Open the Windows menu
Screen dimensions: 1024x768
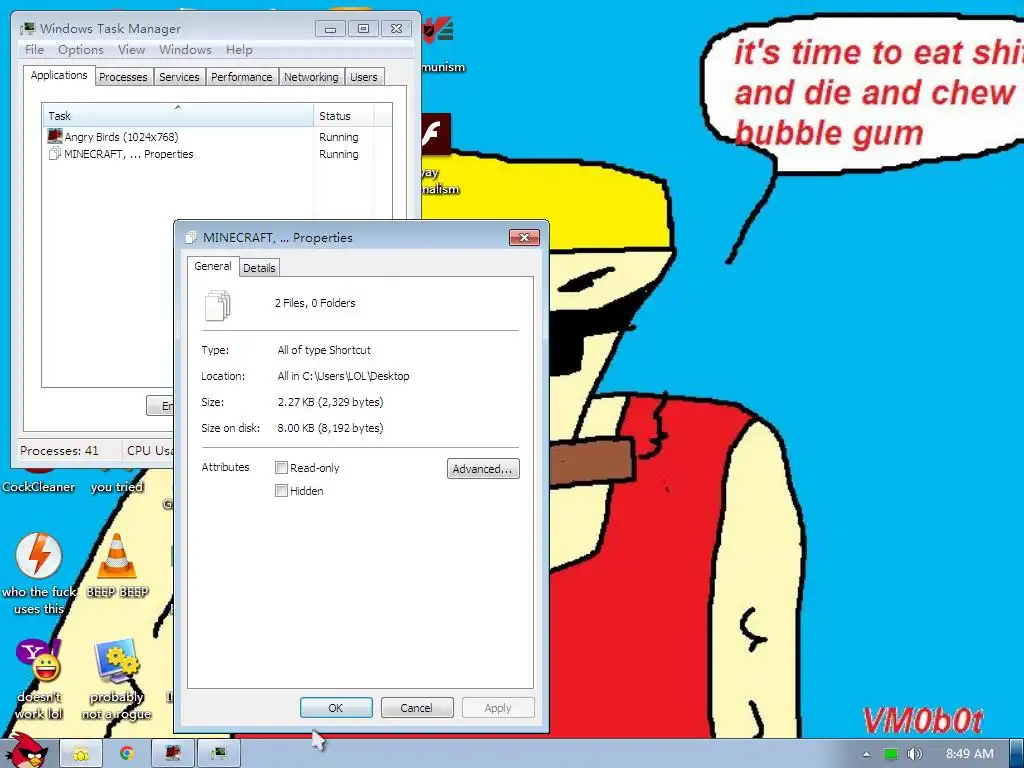click(185, 50)
